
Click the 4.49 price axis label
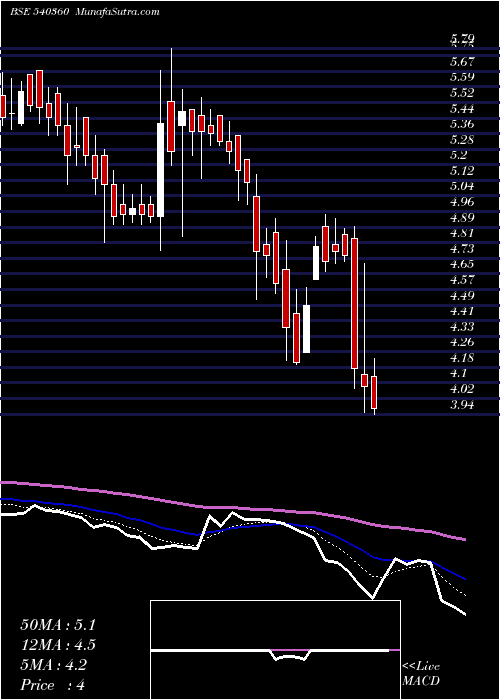tap(462, 296)
